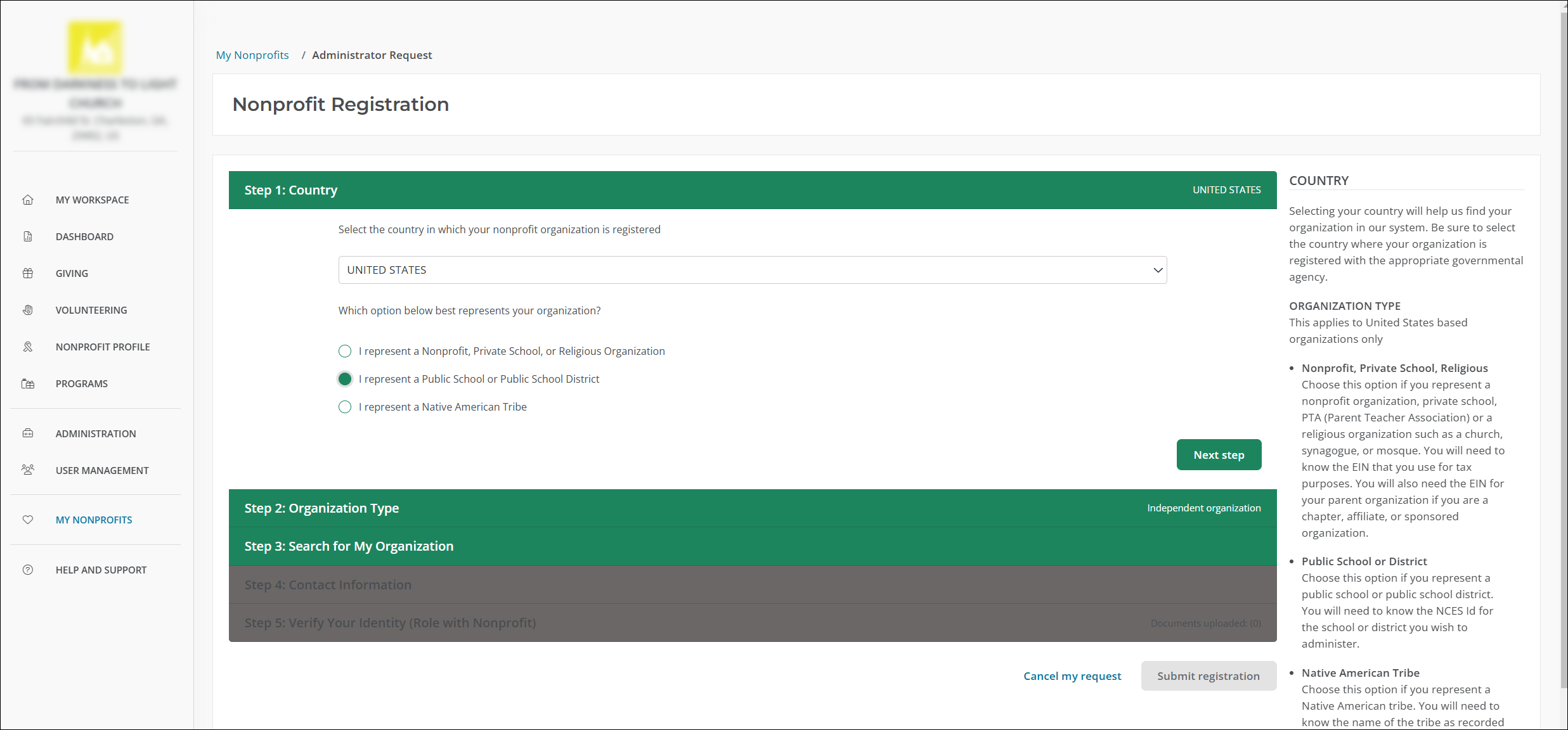The height and width of the screenshot is (730, 1568).
Task: Click the My Workspace home icon
Action: pos(28,200)
